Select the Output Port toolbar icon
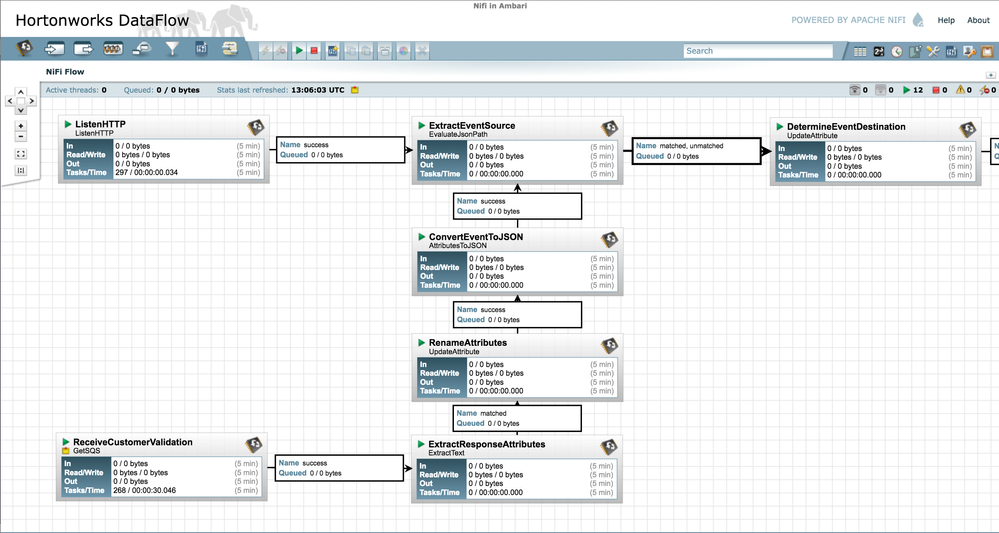999x533 pixels. [x=84, y=48]
